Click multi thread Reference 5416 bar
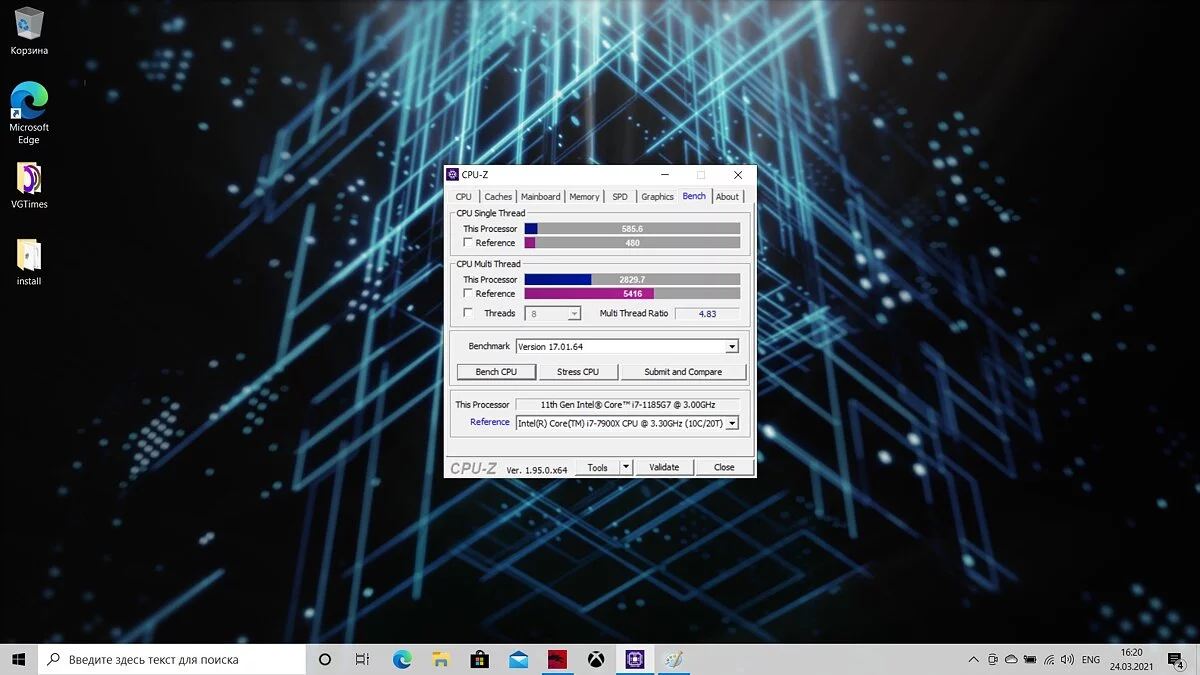 tap(632, 294)
